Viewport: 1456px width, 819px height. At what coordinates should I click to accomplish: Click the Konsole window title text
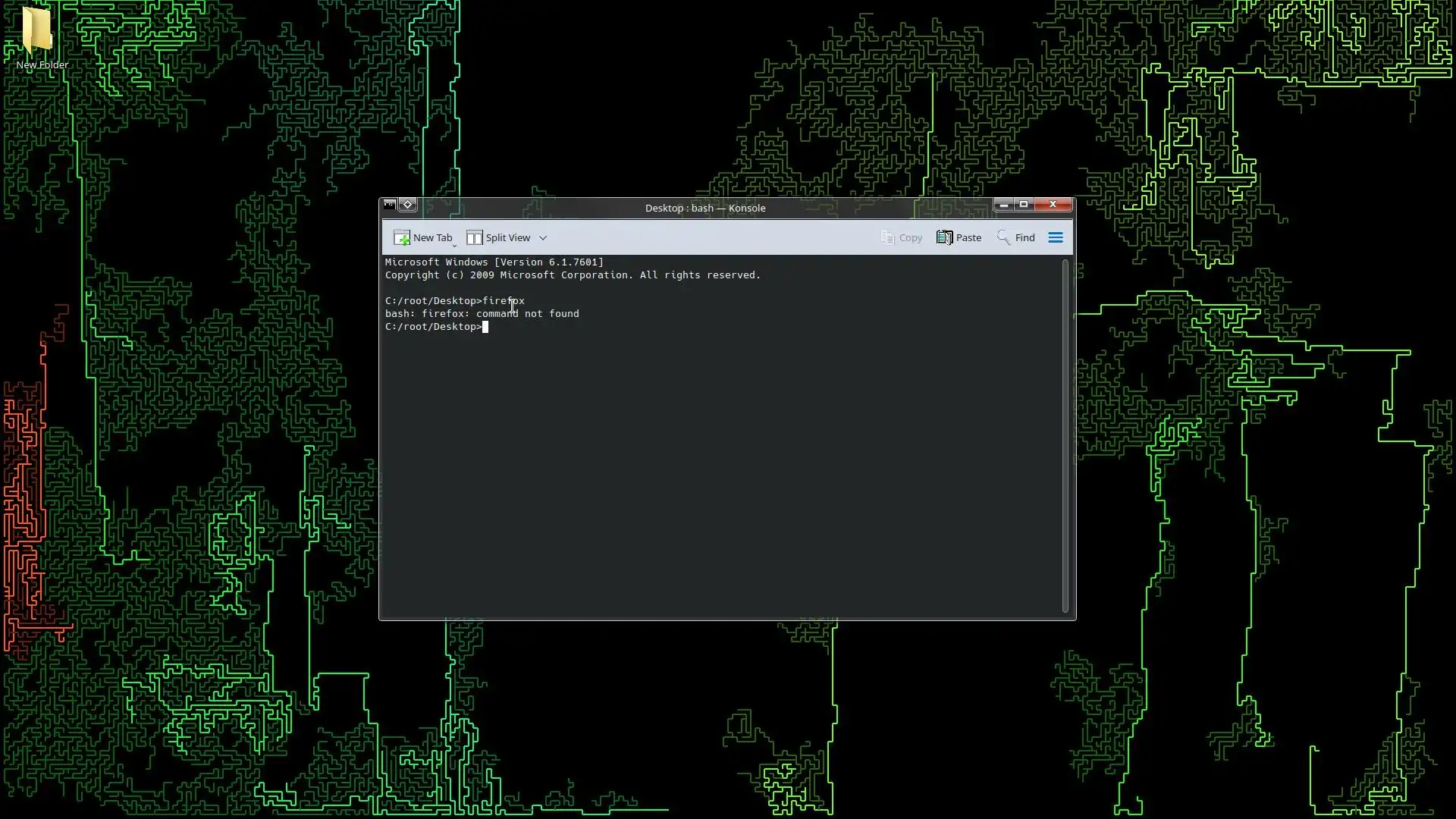click(704, 208)
